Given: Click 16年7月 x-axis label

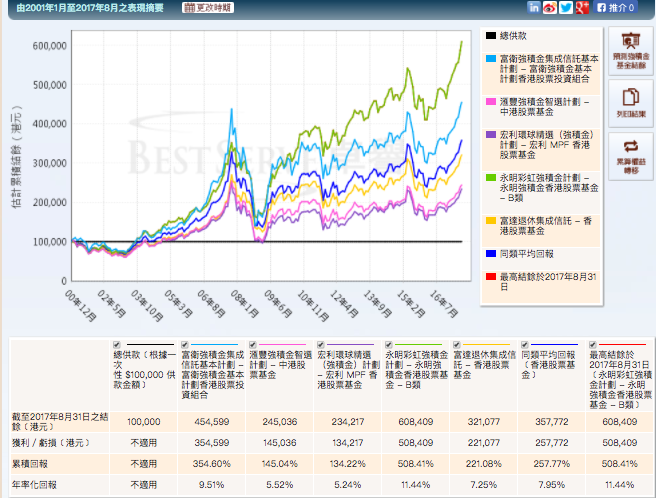Looking at the screenshot, I should tap(444, 303).
